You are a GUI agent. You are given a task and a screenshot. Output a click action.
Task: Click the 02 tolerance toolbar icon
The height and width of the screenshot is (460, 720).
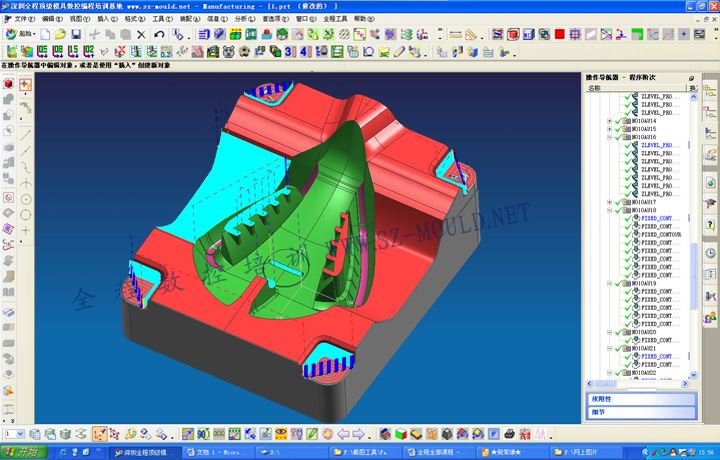coord(89,51)
